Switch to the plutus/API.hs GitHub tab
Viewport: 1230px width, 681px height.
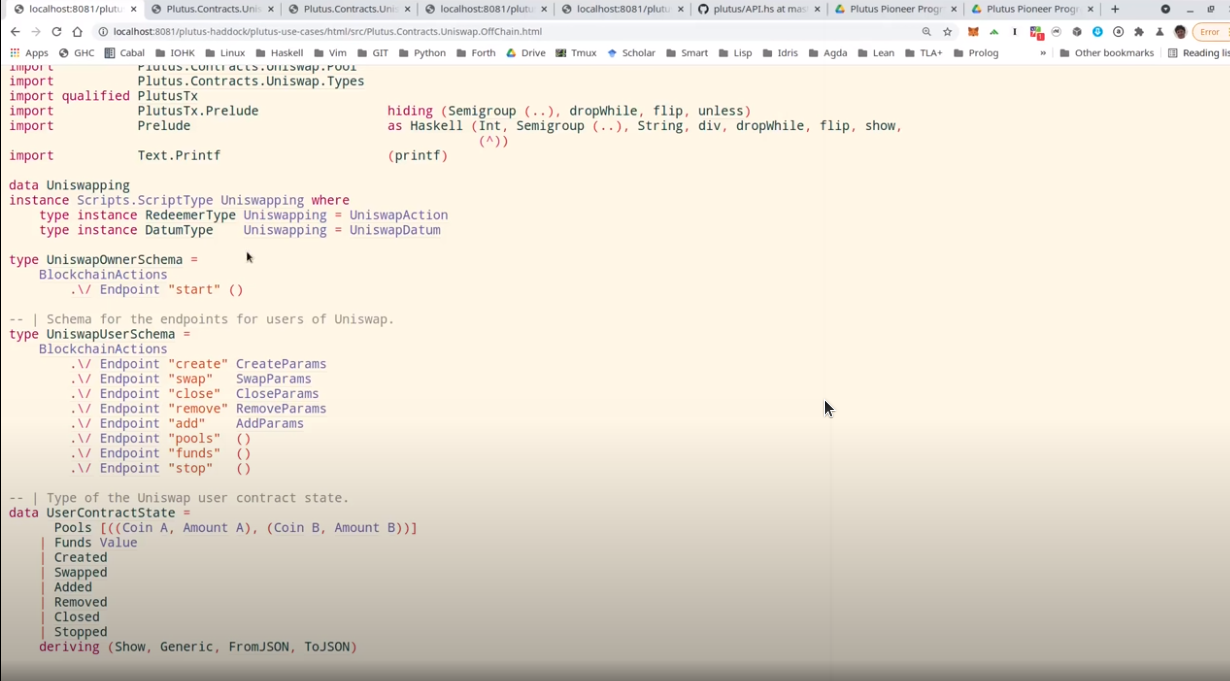point(752,9)
